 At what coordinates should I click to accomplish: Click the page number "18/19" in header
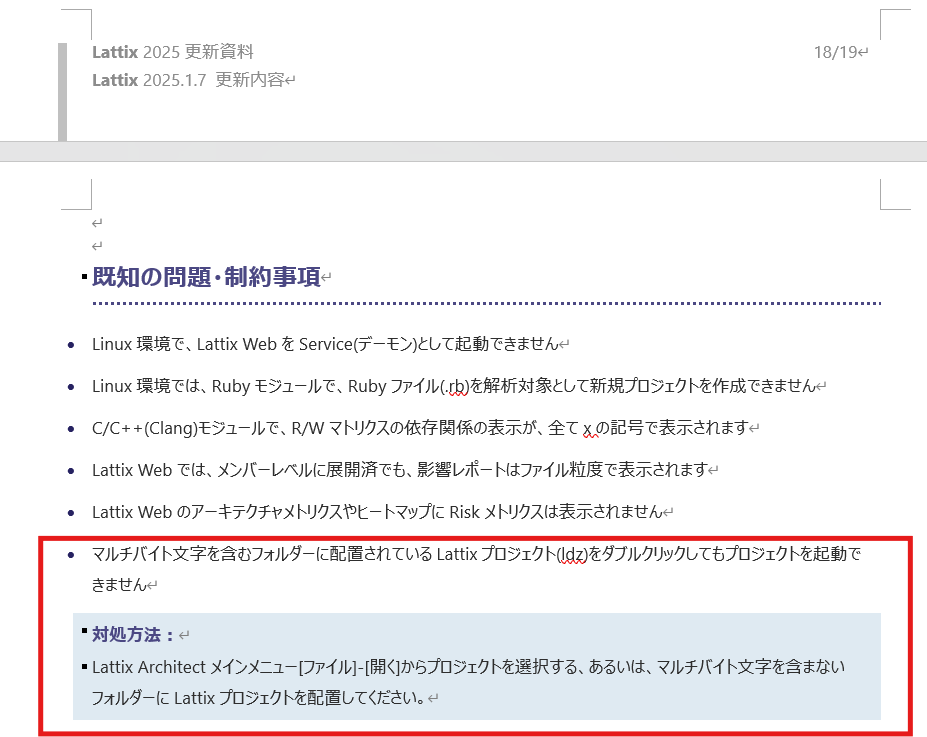click(x=835, y=52)
